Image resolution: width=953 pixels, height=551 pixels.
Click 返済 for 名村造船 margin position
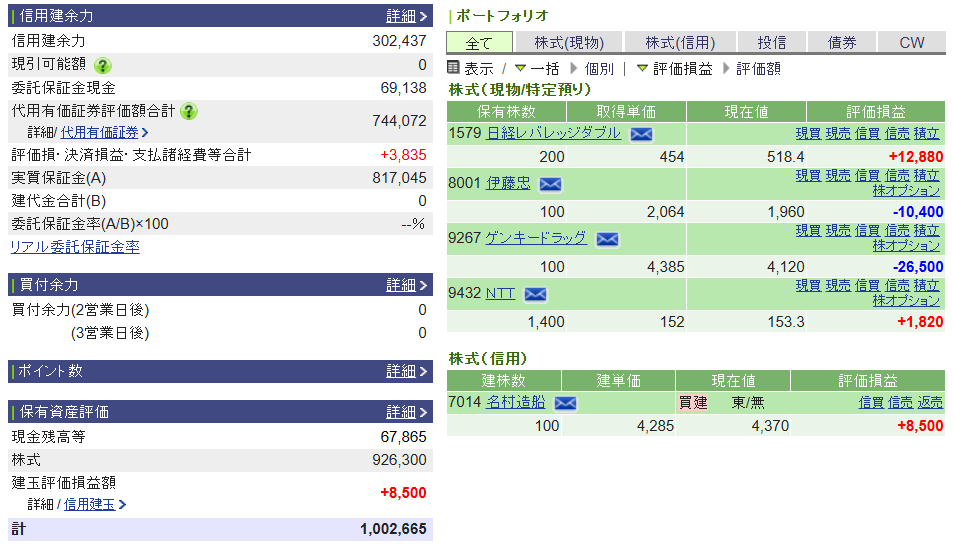(x=930, y=402)
